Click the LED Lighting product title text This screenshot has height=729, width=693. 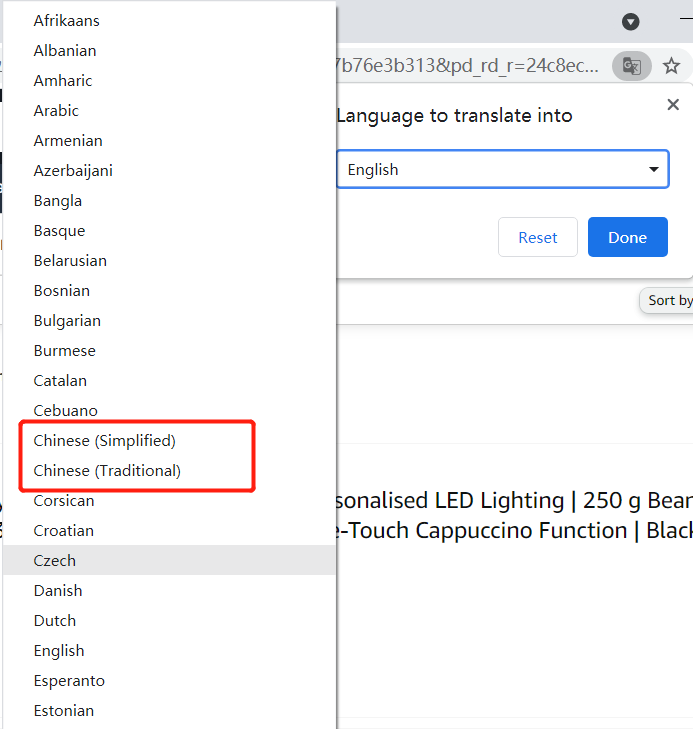pyautogui.click(x=514, y=516)
